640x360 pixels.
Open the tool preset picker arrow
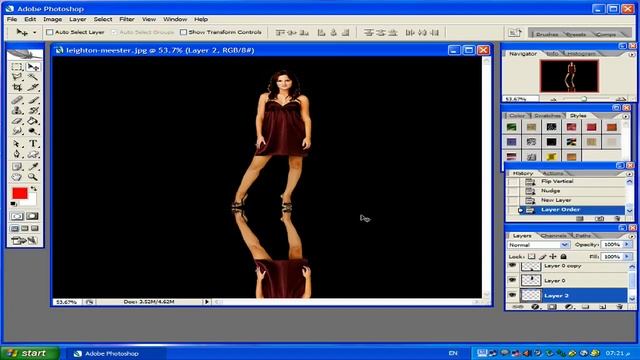point(35,32)
